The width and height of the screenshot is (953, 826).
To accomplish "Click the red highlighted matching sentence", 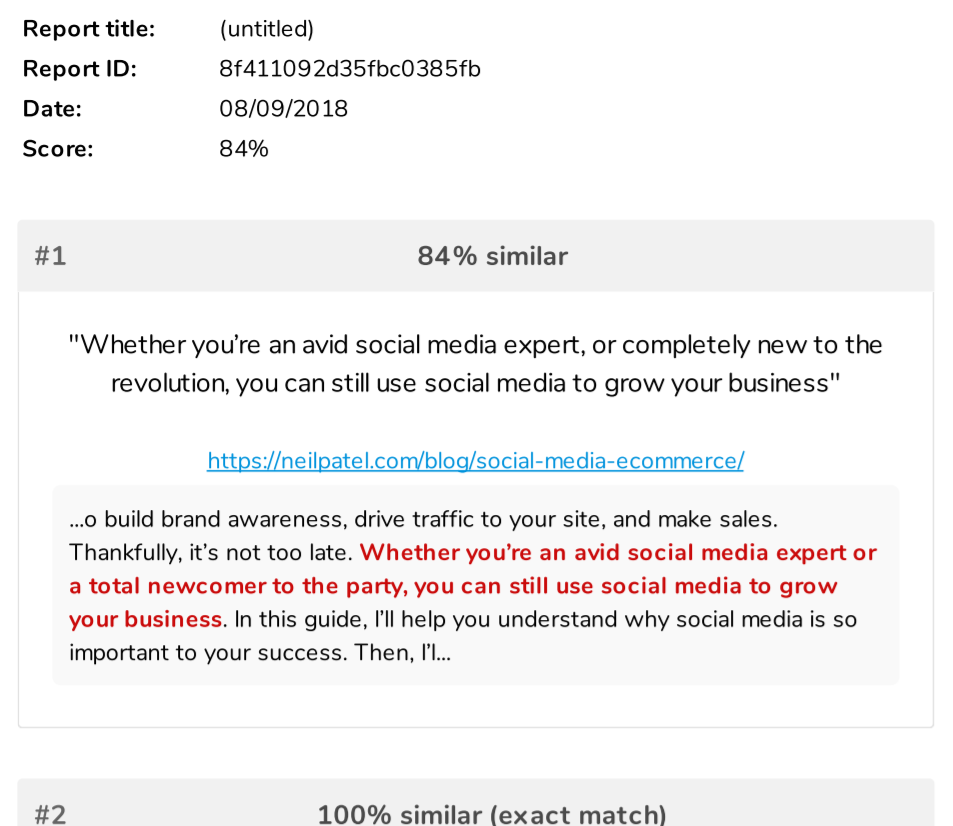I will (473, 586).
